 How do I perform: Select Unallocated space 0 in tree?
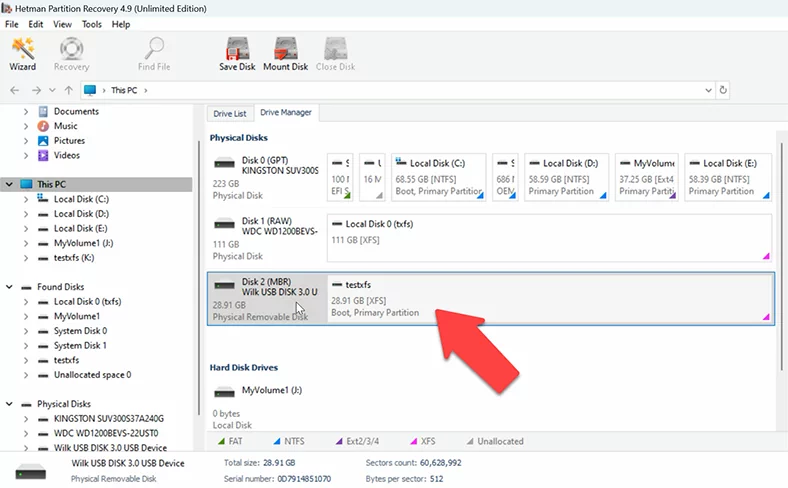point(92,375)
